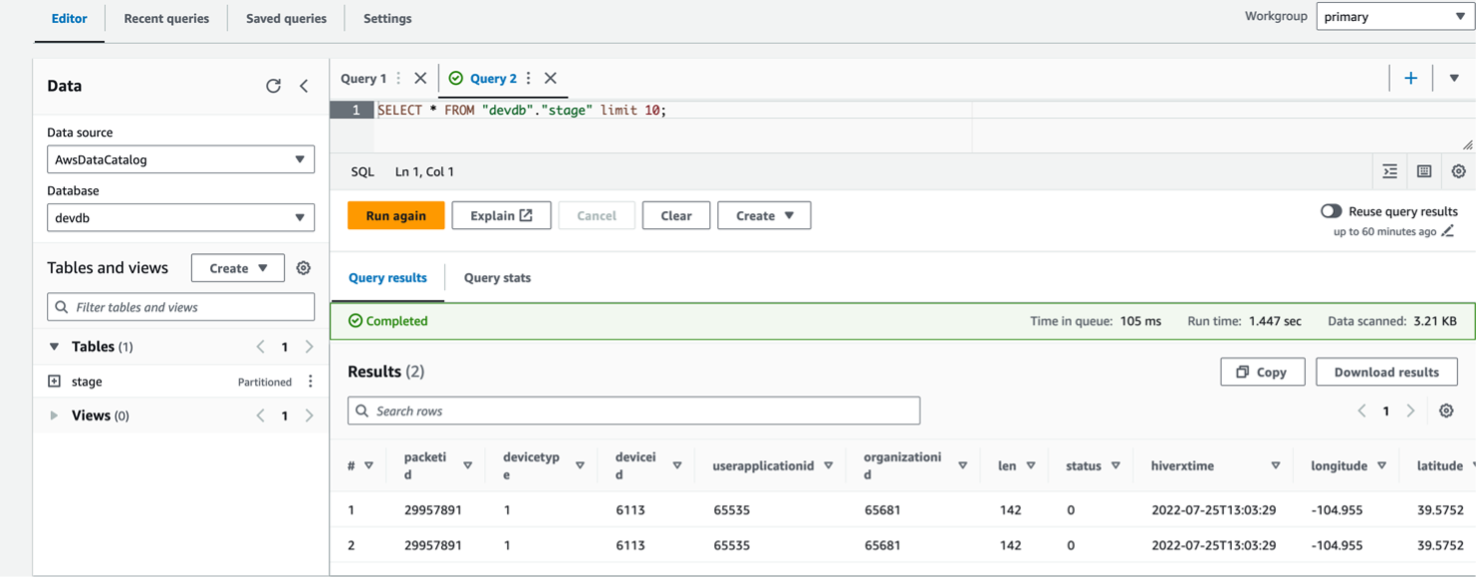Screen dimensions: 1478x580
Task: Click the keyboard icon beside the editor gear
Action: [1424, 171]
